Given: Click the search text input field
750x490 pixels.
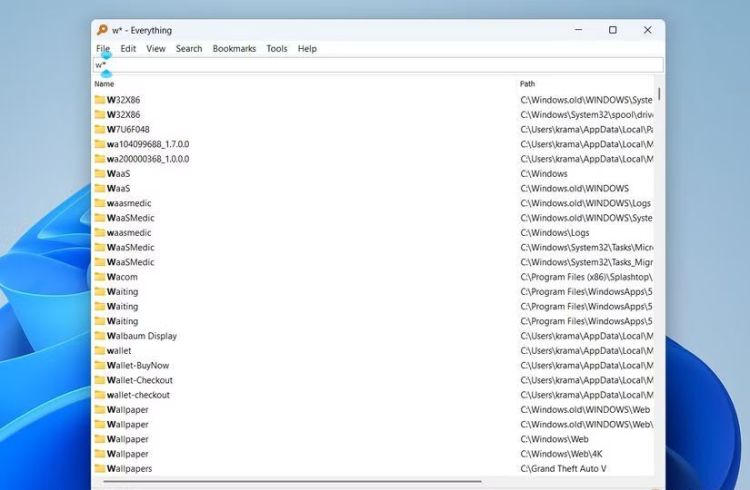Looking at the screenshot, I should point(380,65).
